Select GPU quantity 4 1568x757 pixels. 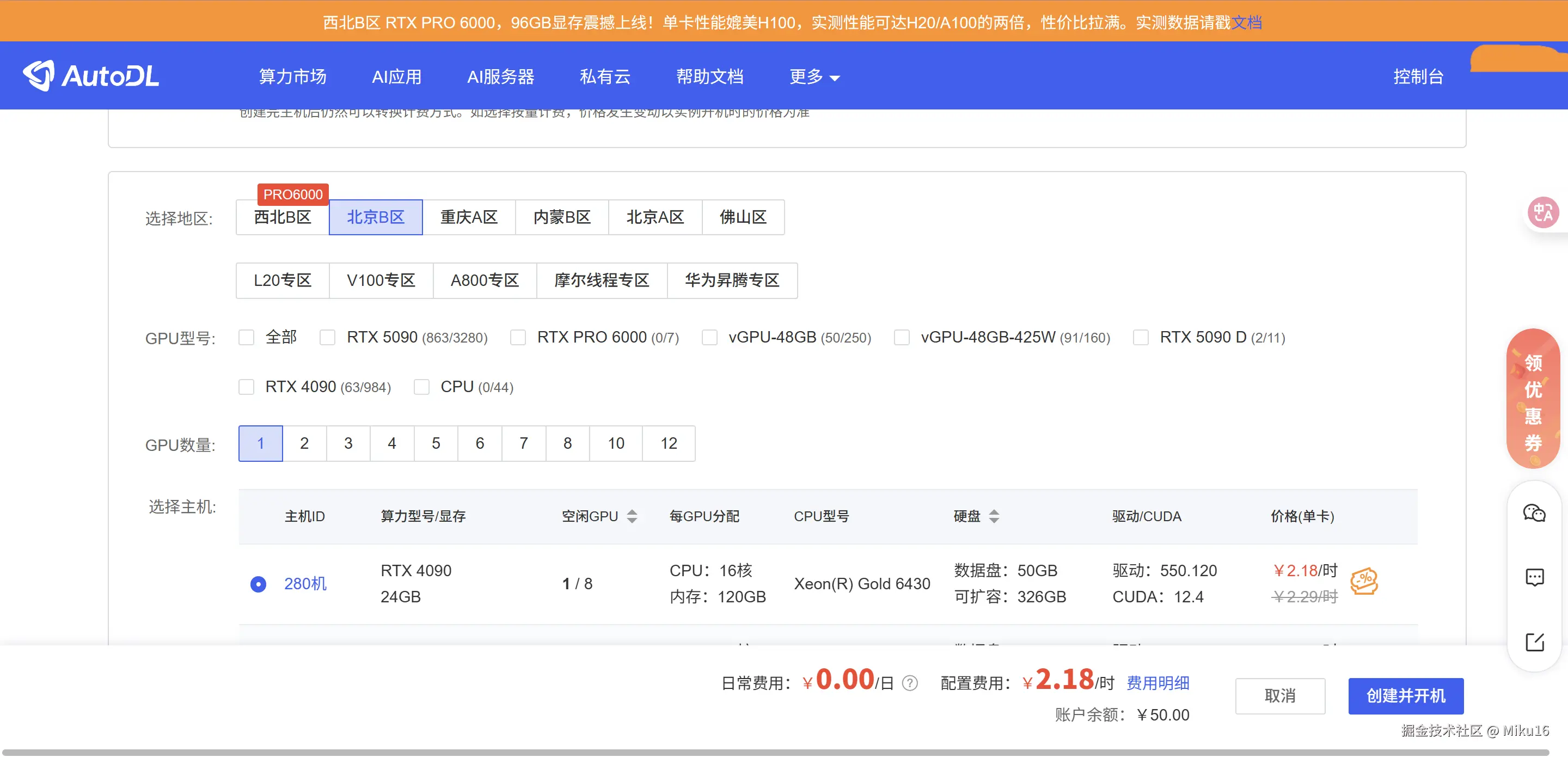pyautogui.click(x=392, y=443)
